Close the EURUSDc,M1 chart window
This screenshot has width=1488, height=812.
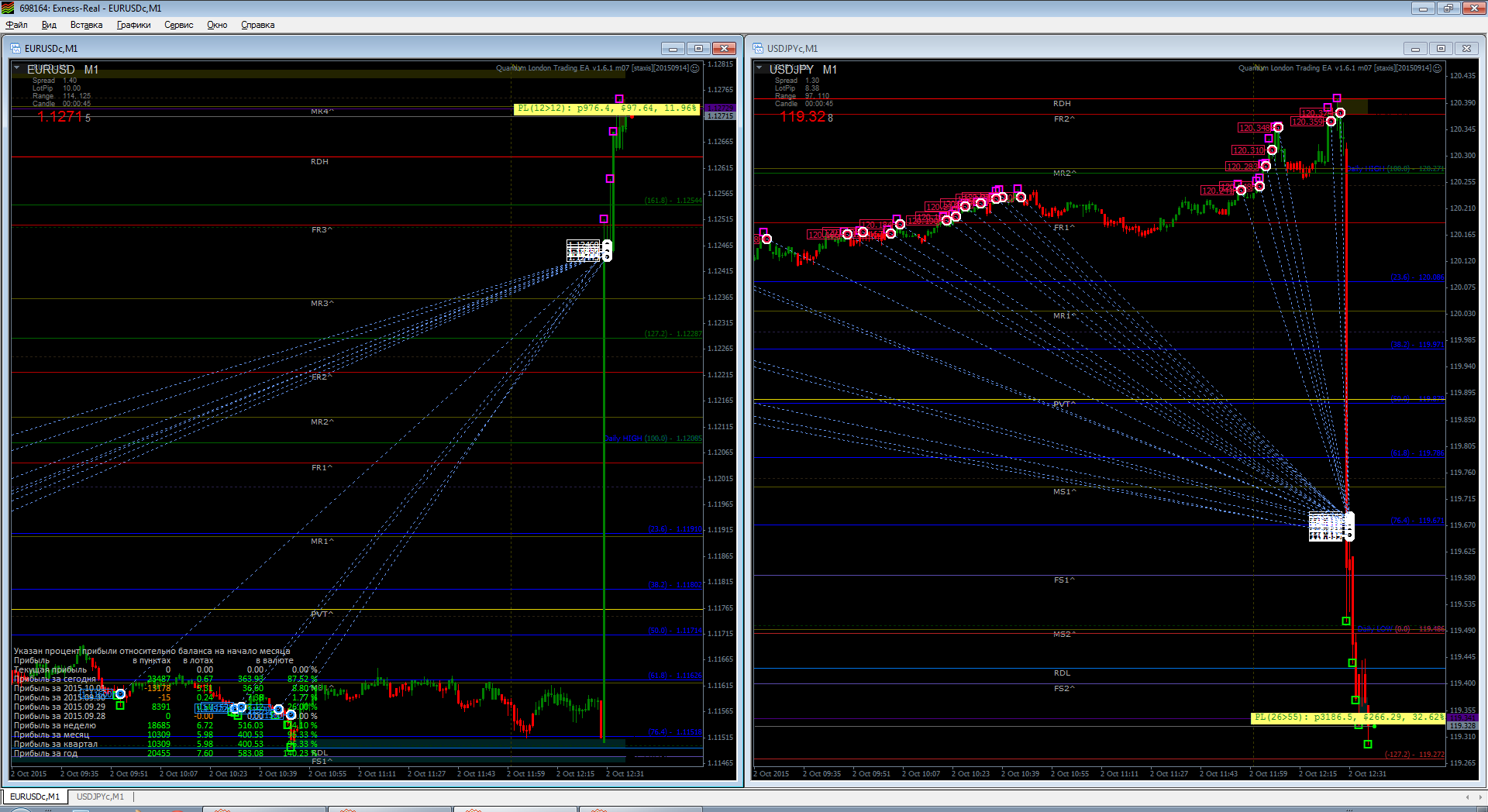(724, 48)
